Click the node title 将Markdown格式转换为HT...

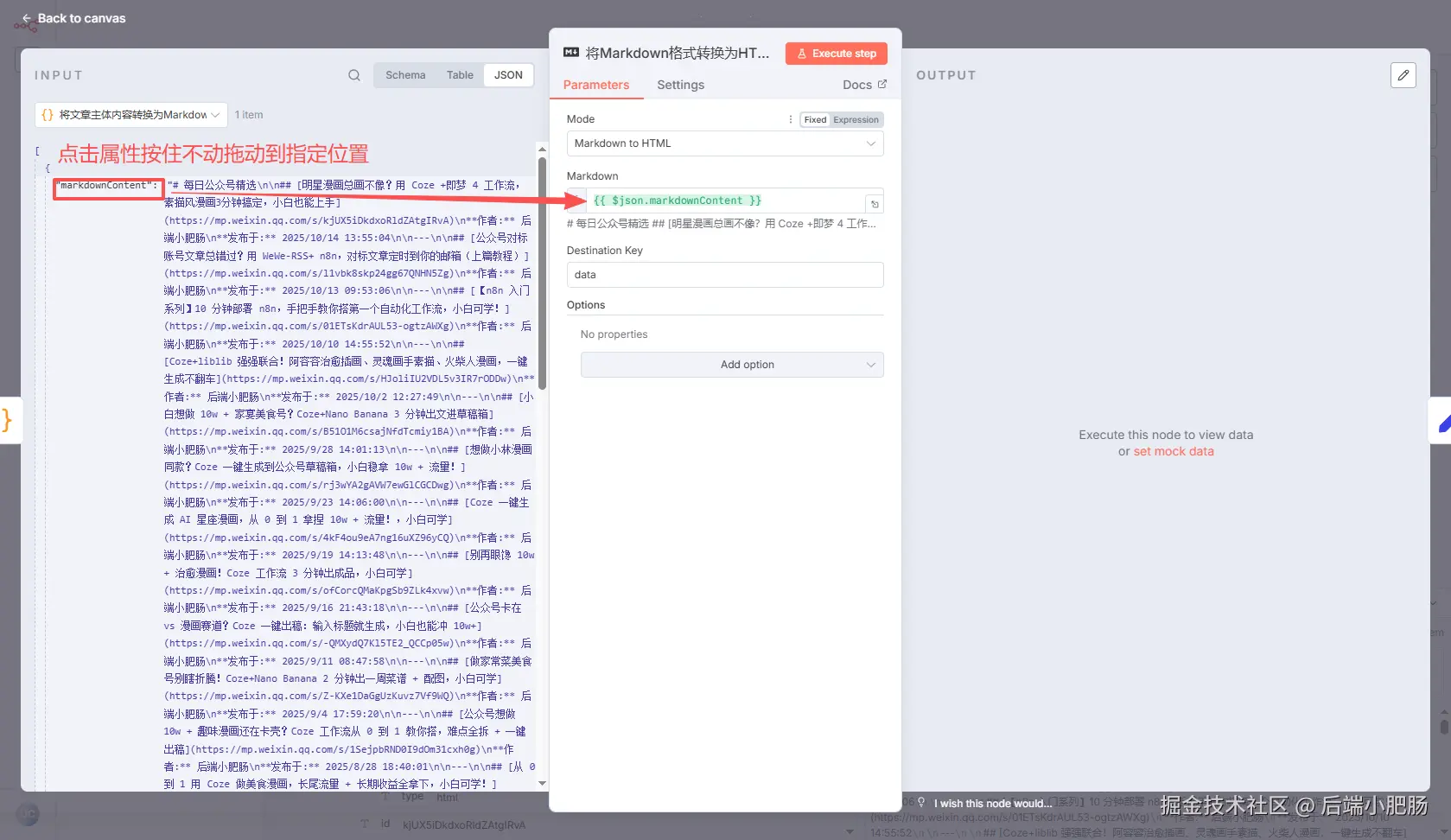click(678, 54)
